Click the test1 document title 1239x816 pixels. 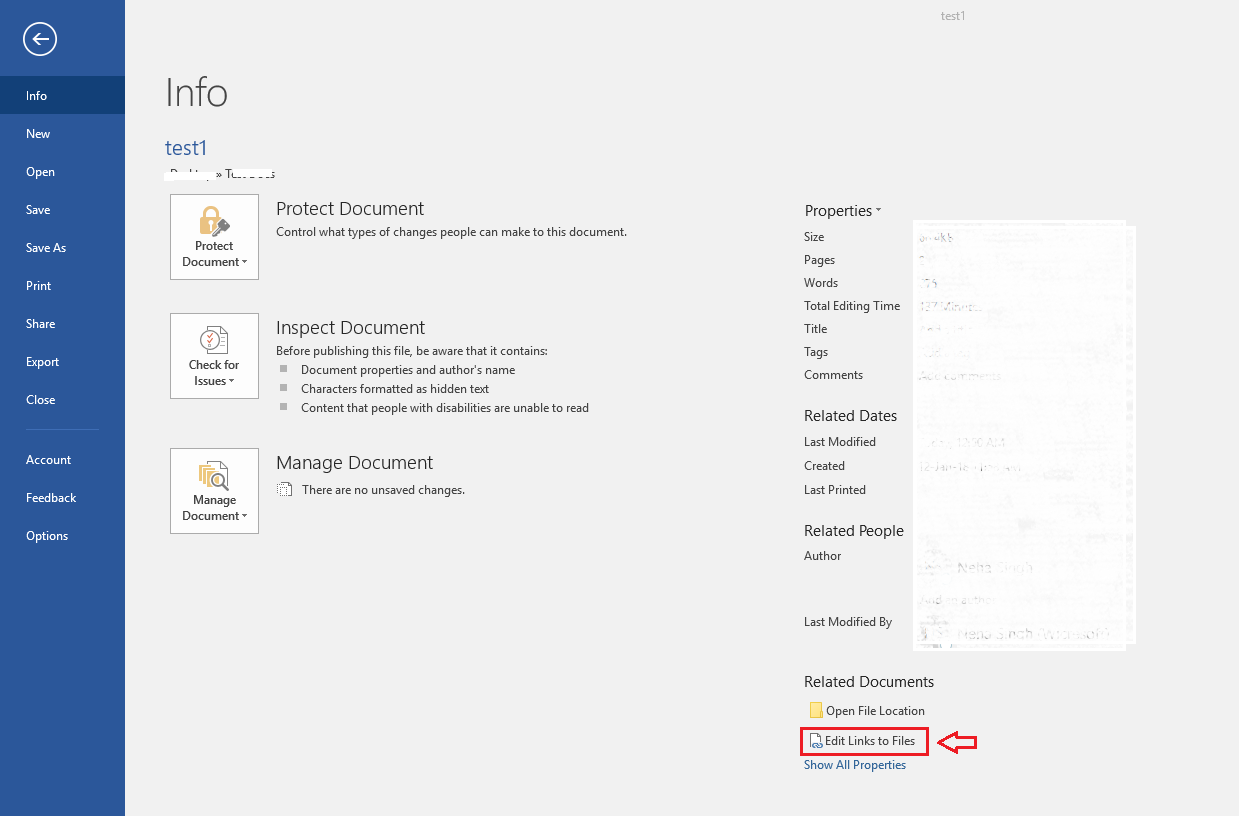(186, 147)
